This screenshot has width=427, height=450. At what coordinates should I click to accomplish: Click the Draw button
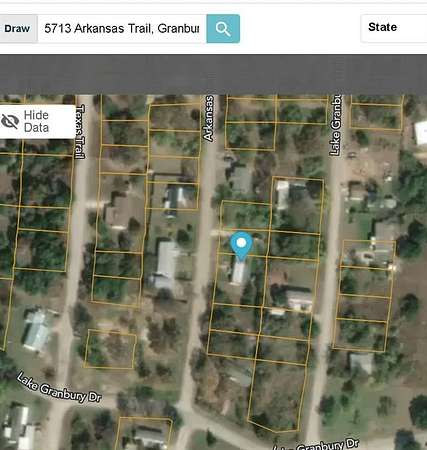pyautogui.click(x=17, y=29)
